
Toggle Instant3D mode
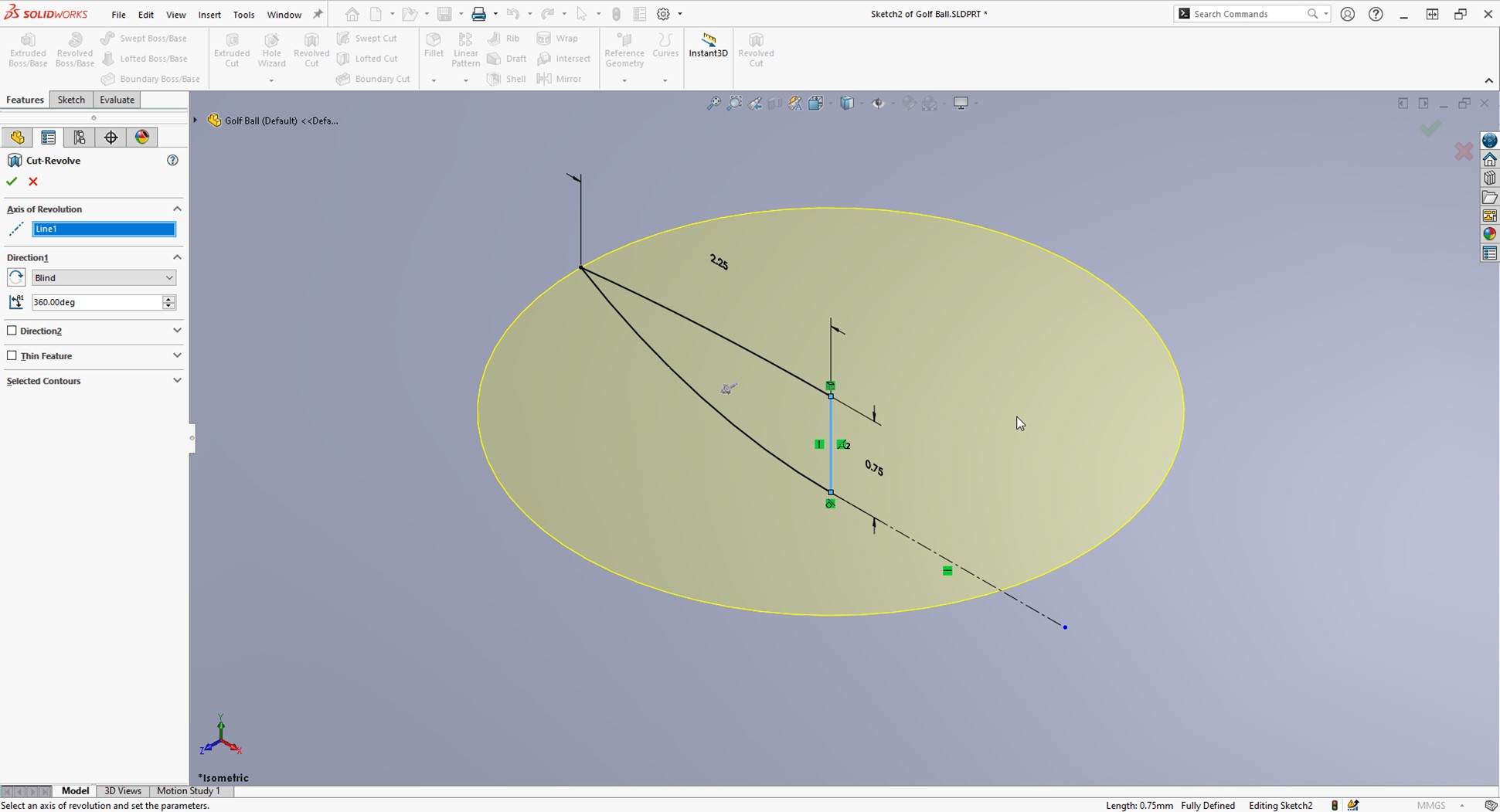pyautogui.click(x=708, y=49)
